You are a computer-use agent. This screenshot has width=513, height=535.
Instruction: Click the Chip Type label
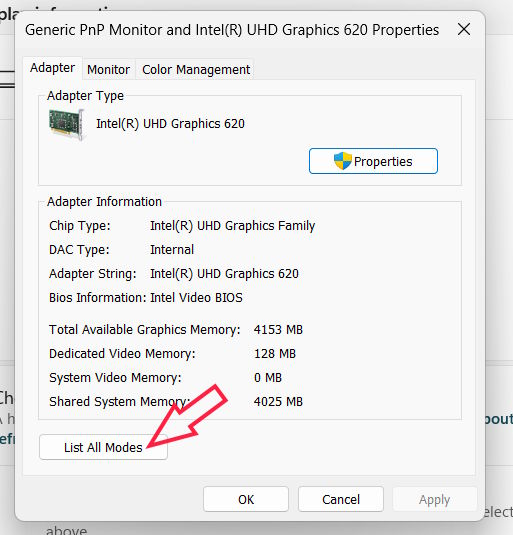(x=80, y=226)
